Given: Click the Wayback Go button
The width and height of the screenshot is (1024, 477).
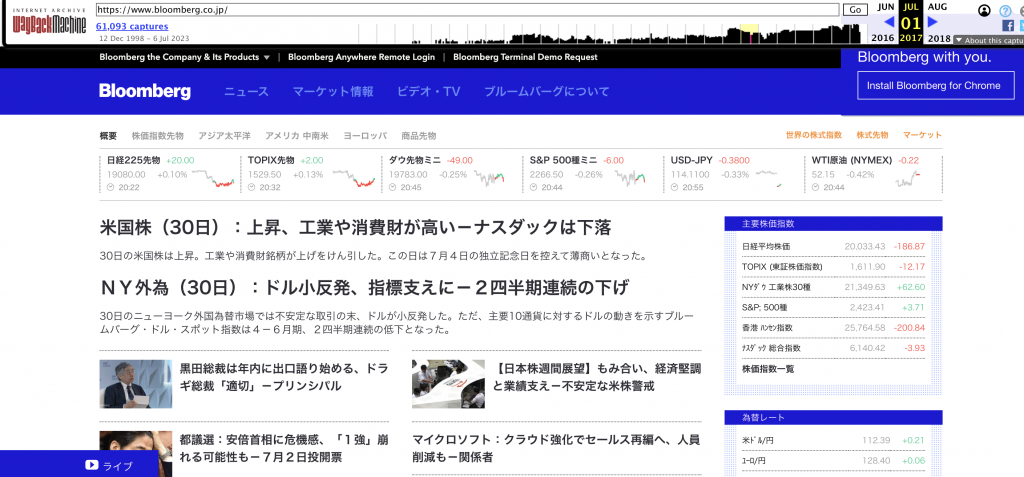Looking at the screenshot, I should pos(855,10).
